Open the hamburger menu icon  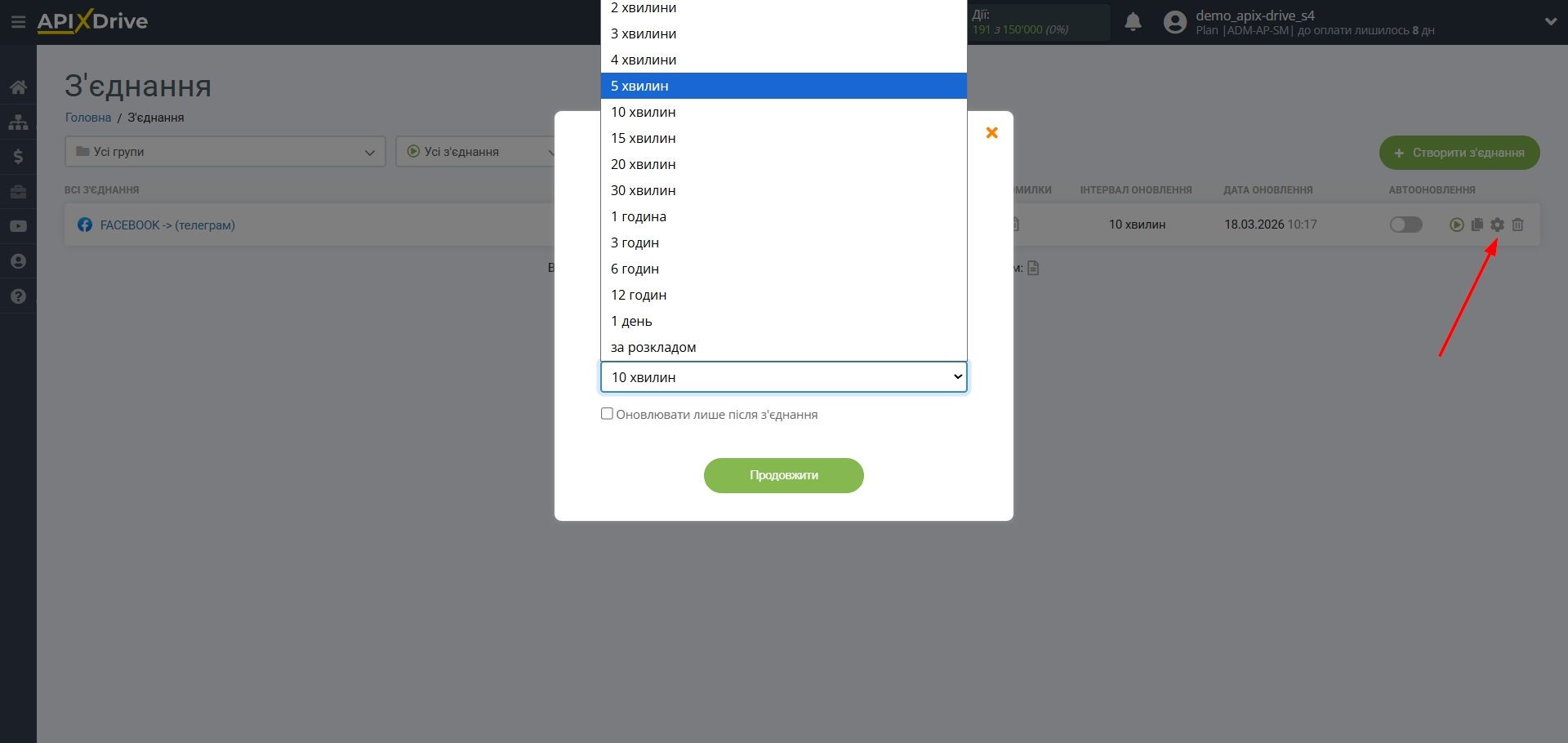click(18, 22)
